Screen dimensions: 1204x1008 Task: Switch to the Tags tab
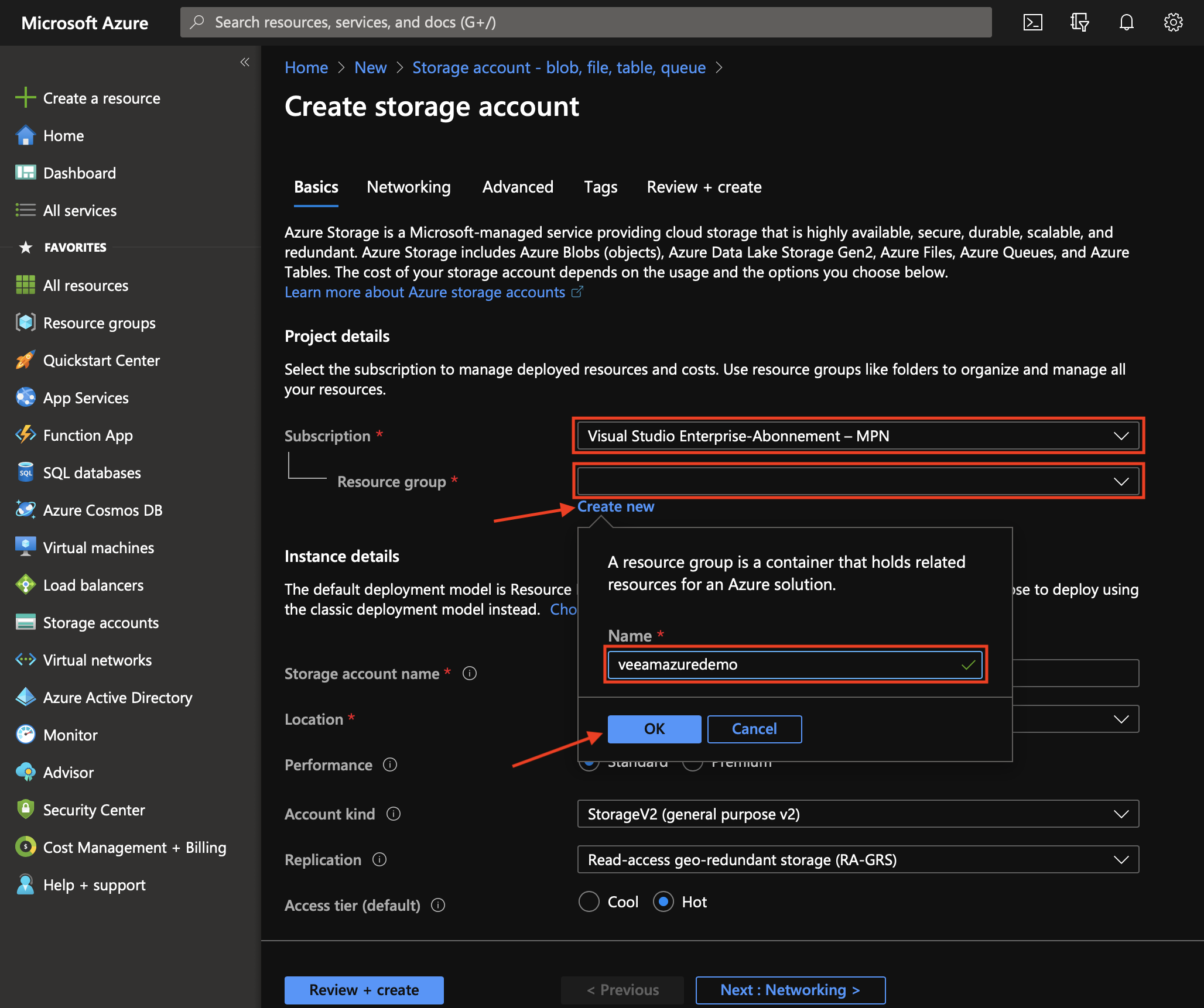point(600,187)
